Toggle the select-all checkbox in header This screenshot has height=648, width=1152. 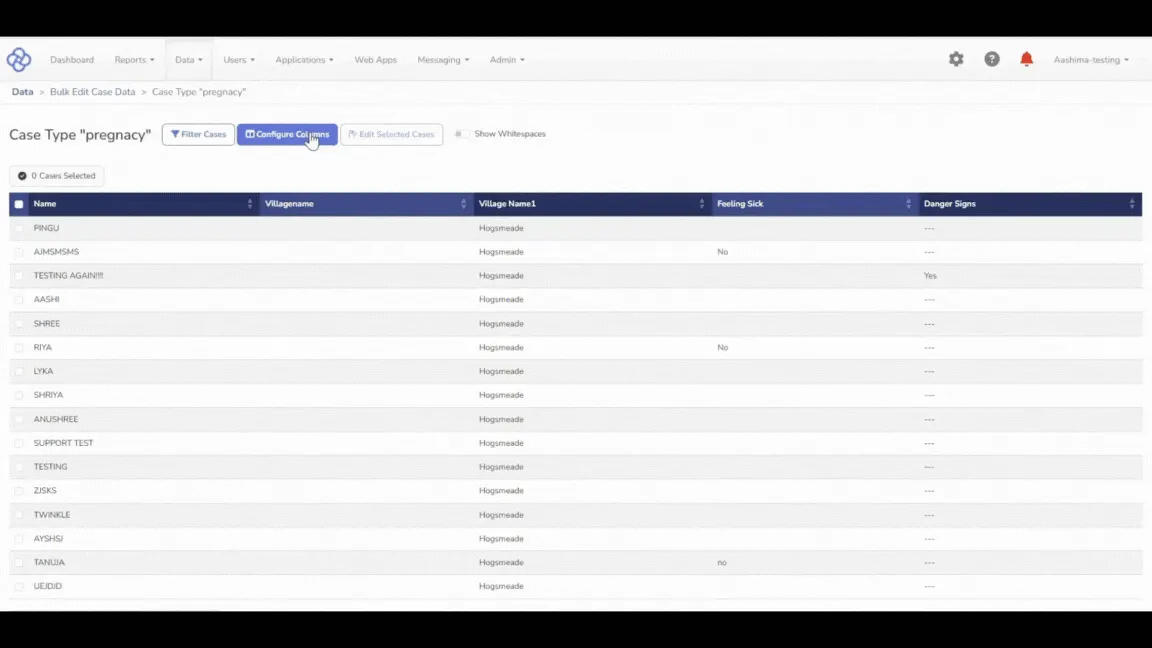click(19, 204)
